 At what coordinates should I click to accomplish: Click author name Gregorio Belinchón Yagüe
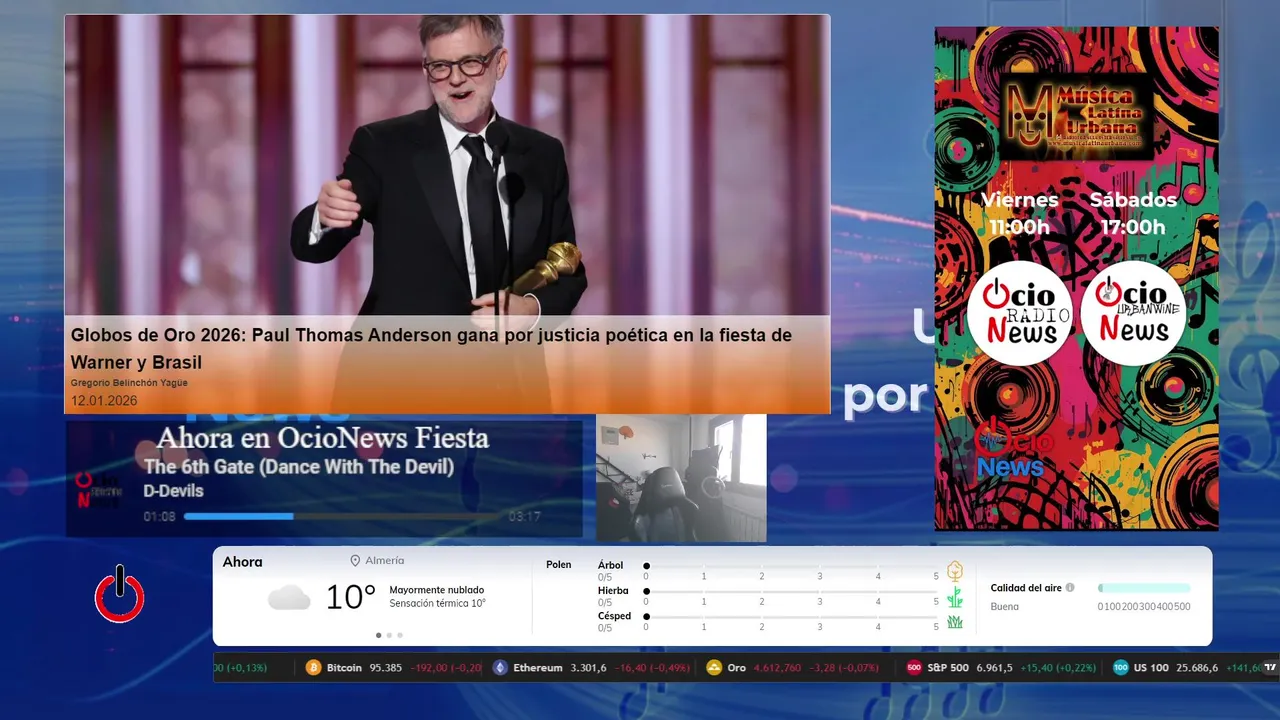pyautogui.click(x=129, y=383)
